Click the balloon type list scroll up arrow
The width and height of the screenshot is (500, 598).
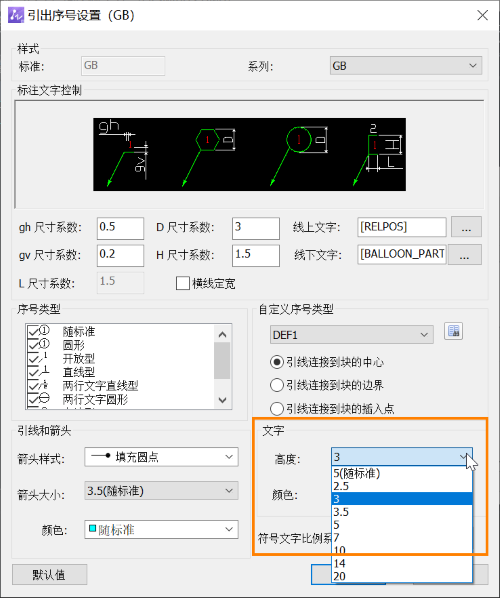coord(223,334)
